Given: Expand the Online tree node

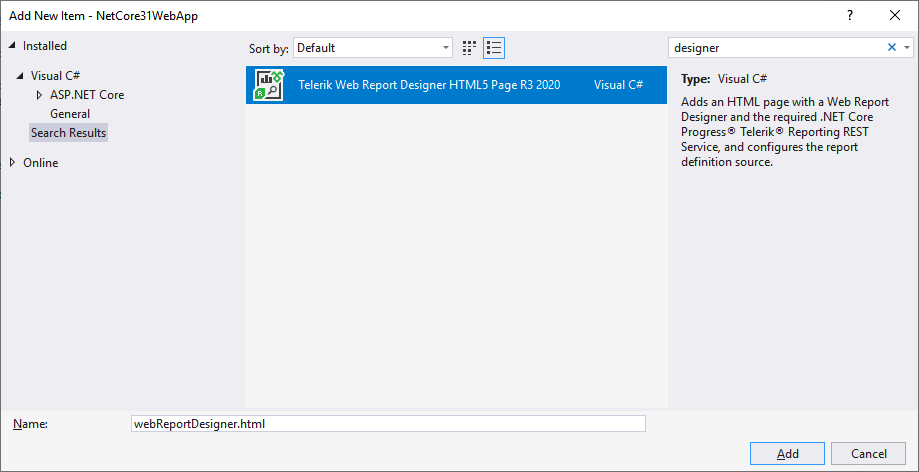Looking at the screenshot, I should click(12, 162).
